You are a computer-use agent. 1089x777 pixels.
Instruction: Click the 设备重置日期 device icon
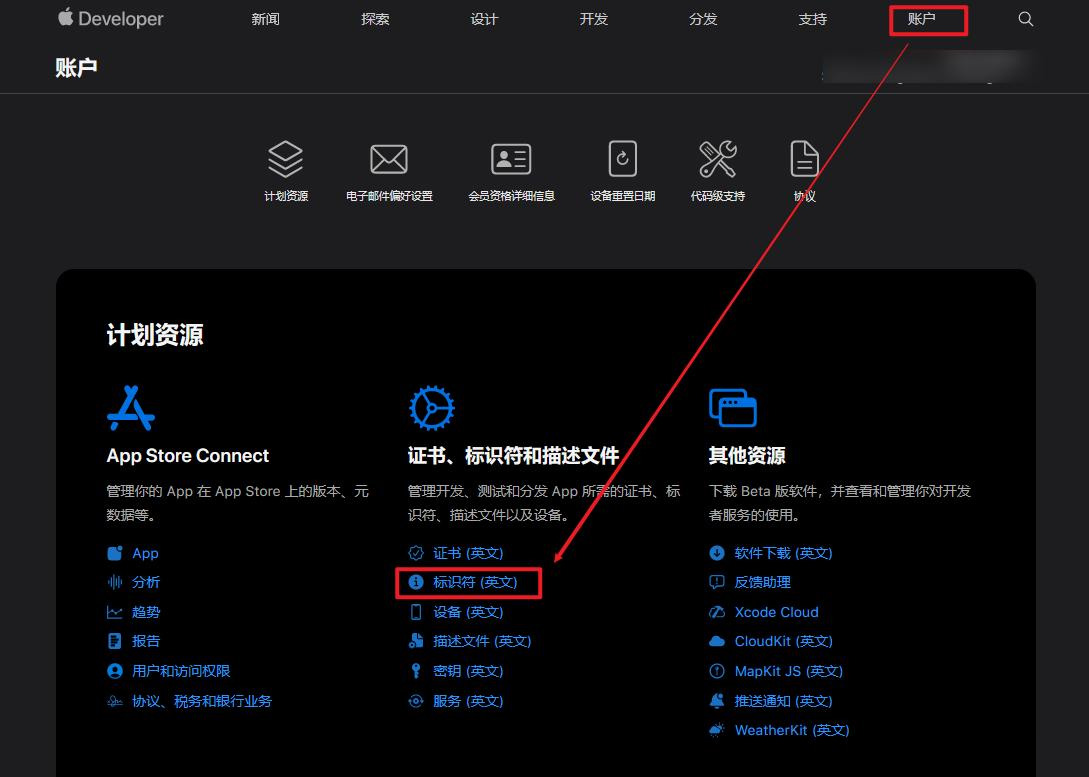click(x=622, y=158)
